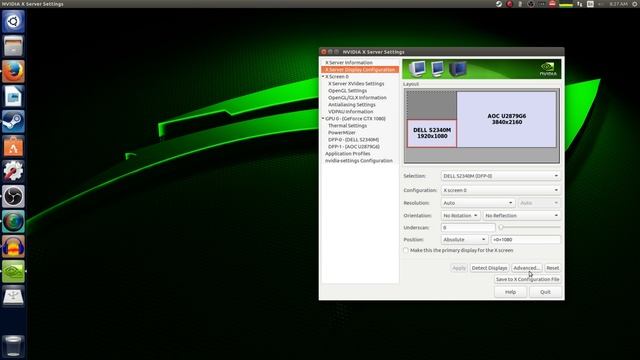Image resolution: width=640 pixels, height=360 pixels.
Task: Click the Underscan slider handle
Action: [501, 227]
